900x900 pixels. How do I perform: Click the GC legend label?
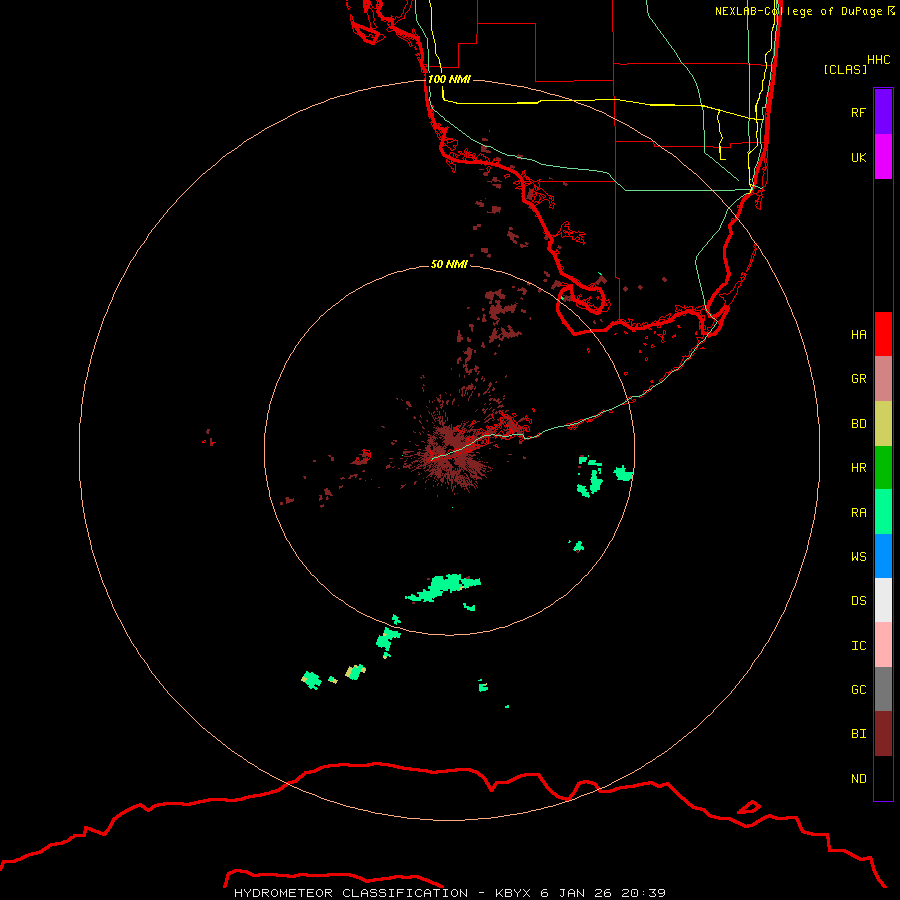pos(859,689)
